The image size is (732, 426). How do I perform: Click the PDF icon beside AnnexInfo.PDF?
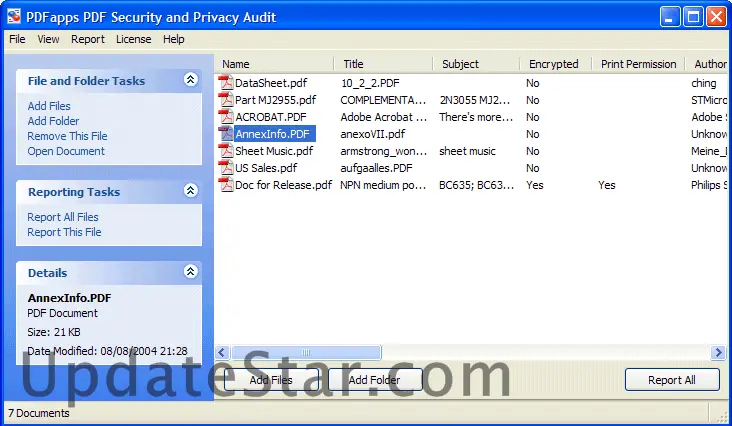click(x=226, y=134)
